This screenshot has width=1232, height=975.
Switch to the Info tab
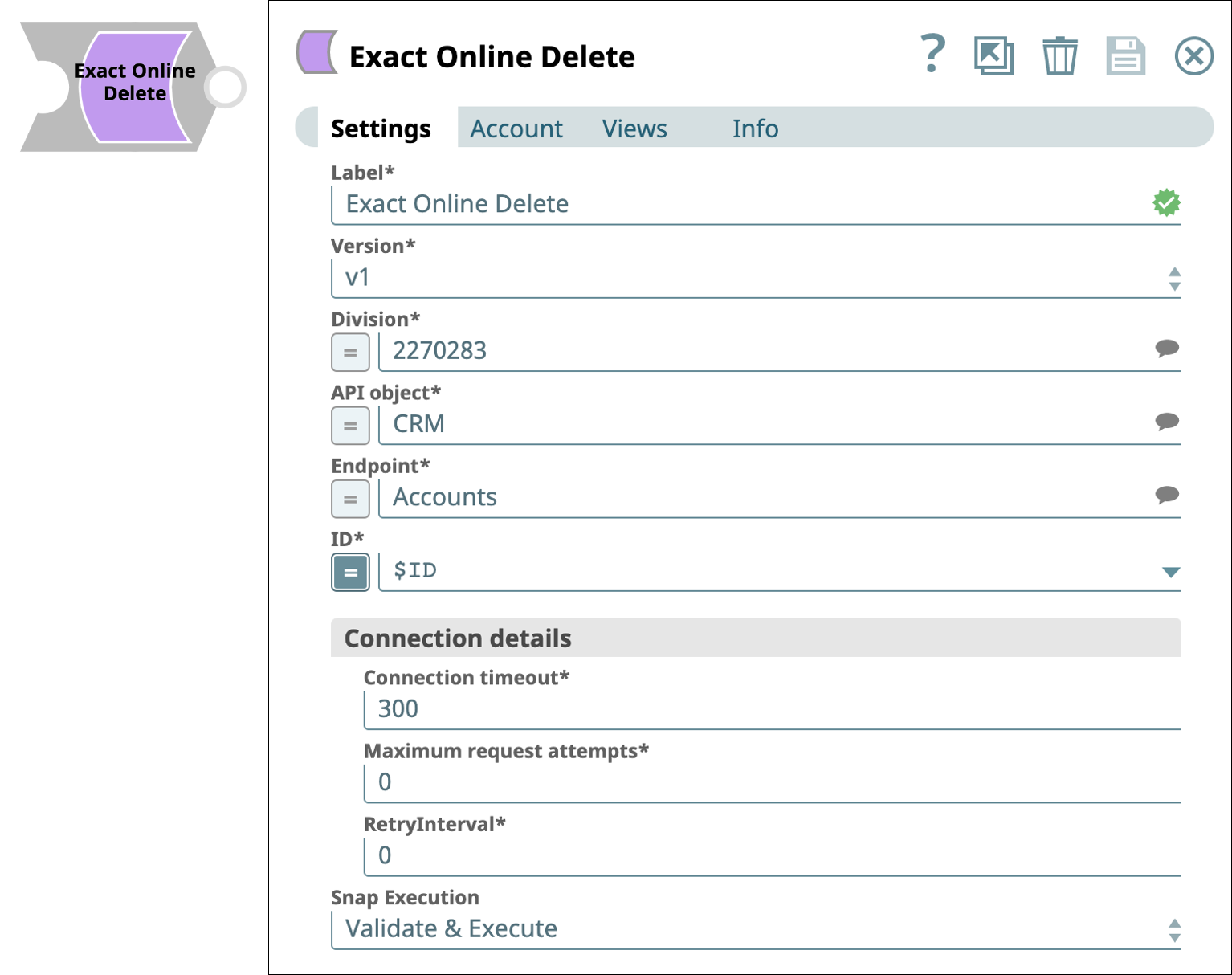click(755, 129)
